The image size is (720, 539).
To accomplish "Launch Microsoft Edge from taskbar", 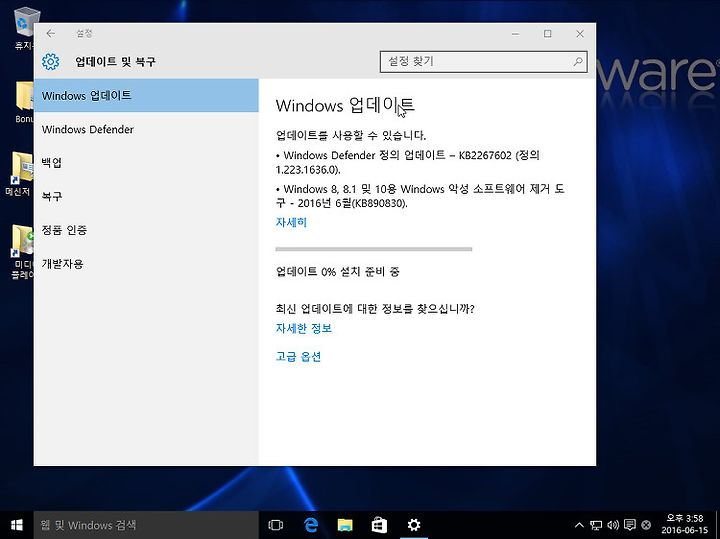I will [x=311, y=525].
